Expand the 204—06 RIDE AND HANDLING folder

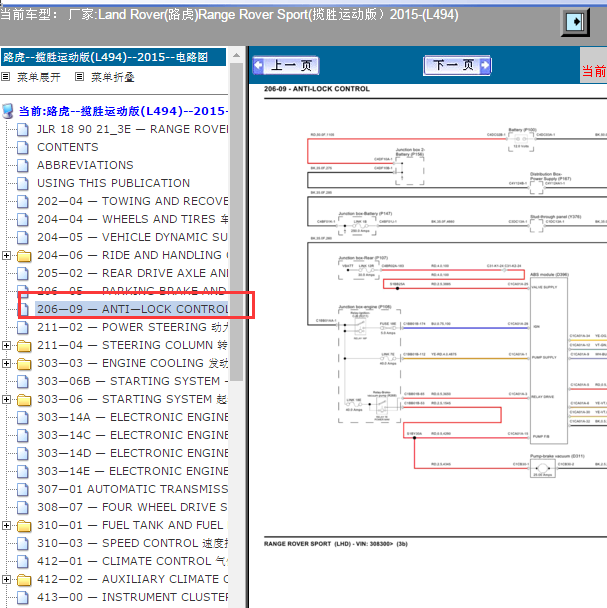click(6, 256)
